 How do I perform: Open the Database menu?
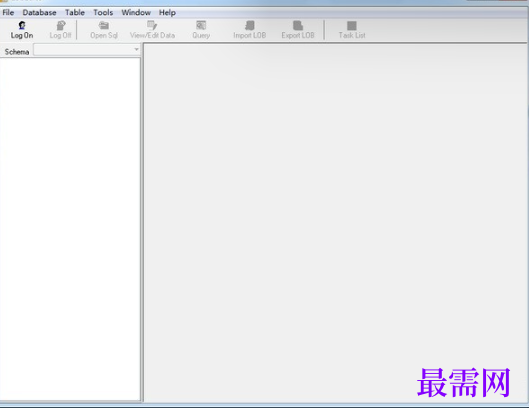pyautogui.click(x=39, y=12)
